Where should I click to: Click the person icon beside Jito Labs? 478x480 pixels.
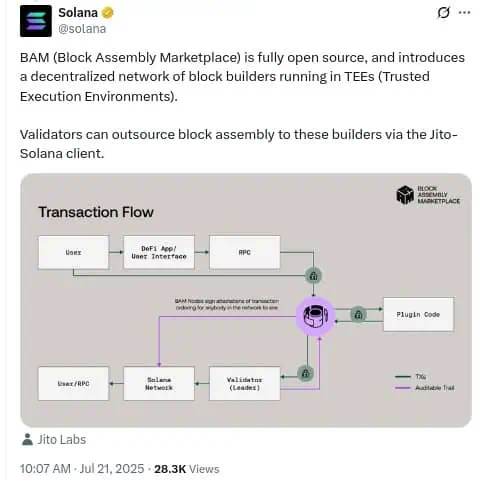(27, 439)
